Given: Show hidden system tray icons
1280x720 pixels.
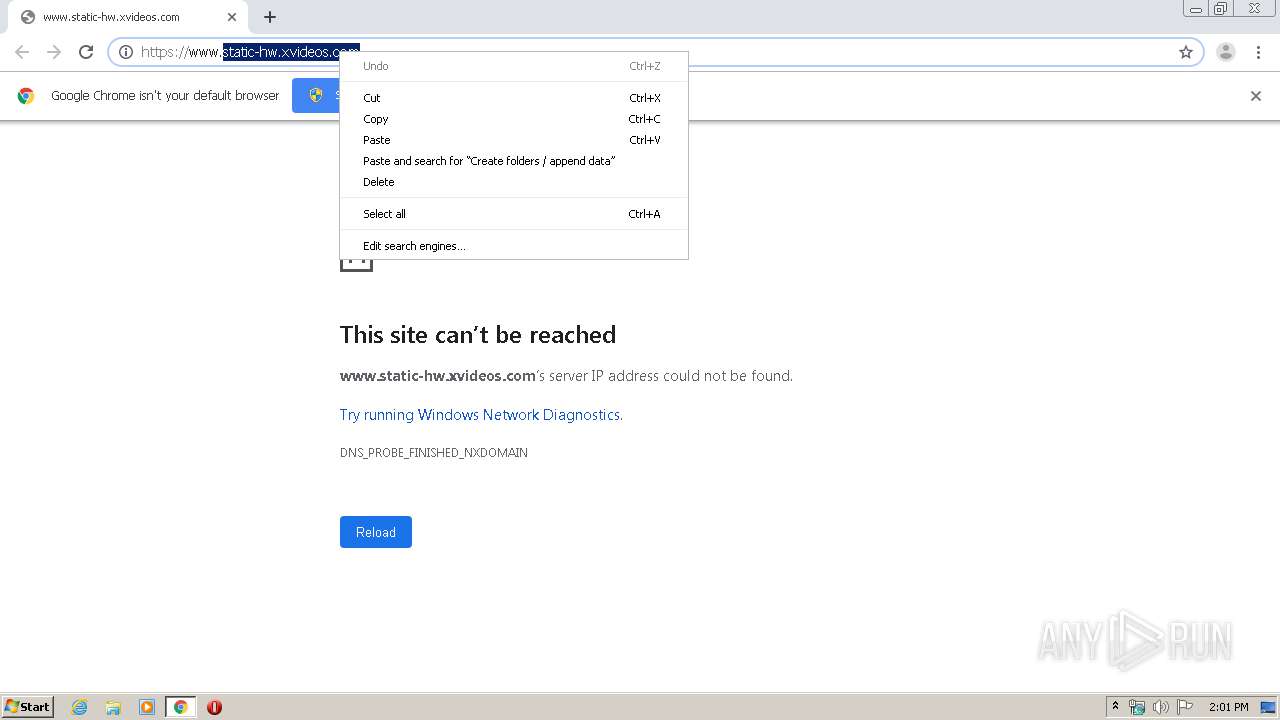Looking at the screenshot, I should [x=1116, y=707].
